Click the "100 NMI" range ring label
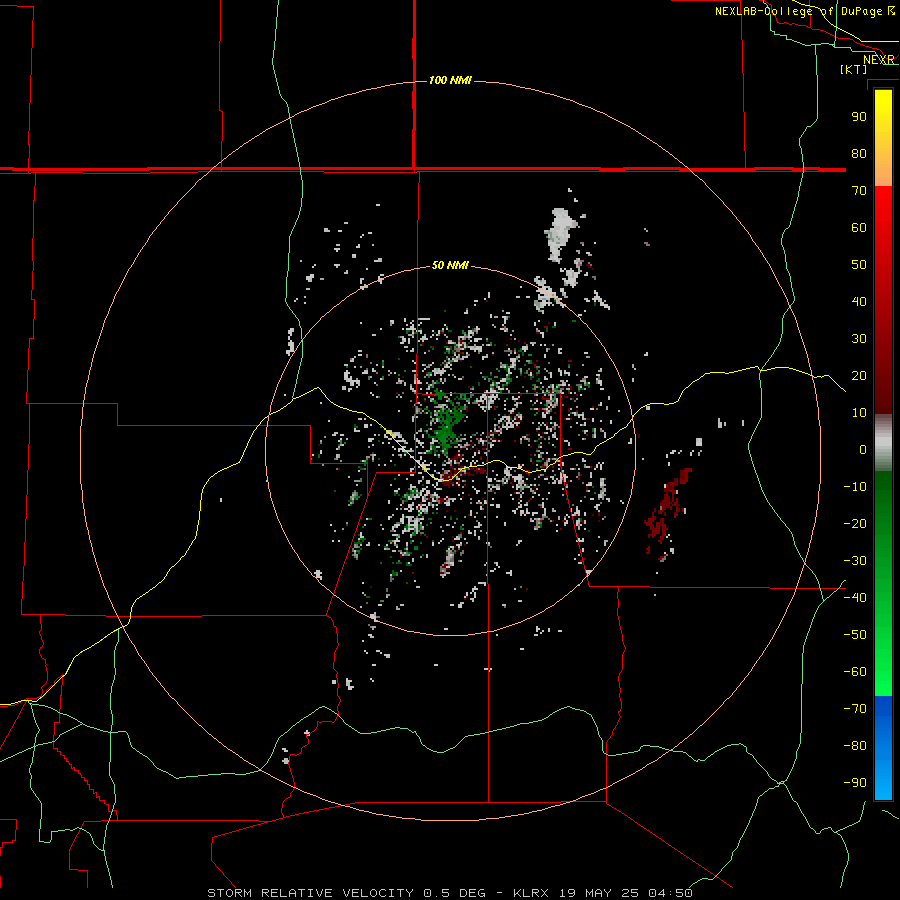This screenshot has height=900, width=900. point(450,80)
